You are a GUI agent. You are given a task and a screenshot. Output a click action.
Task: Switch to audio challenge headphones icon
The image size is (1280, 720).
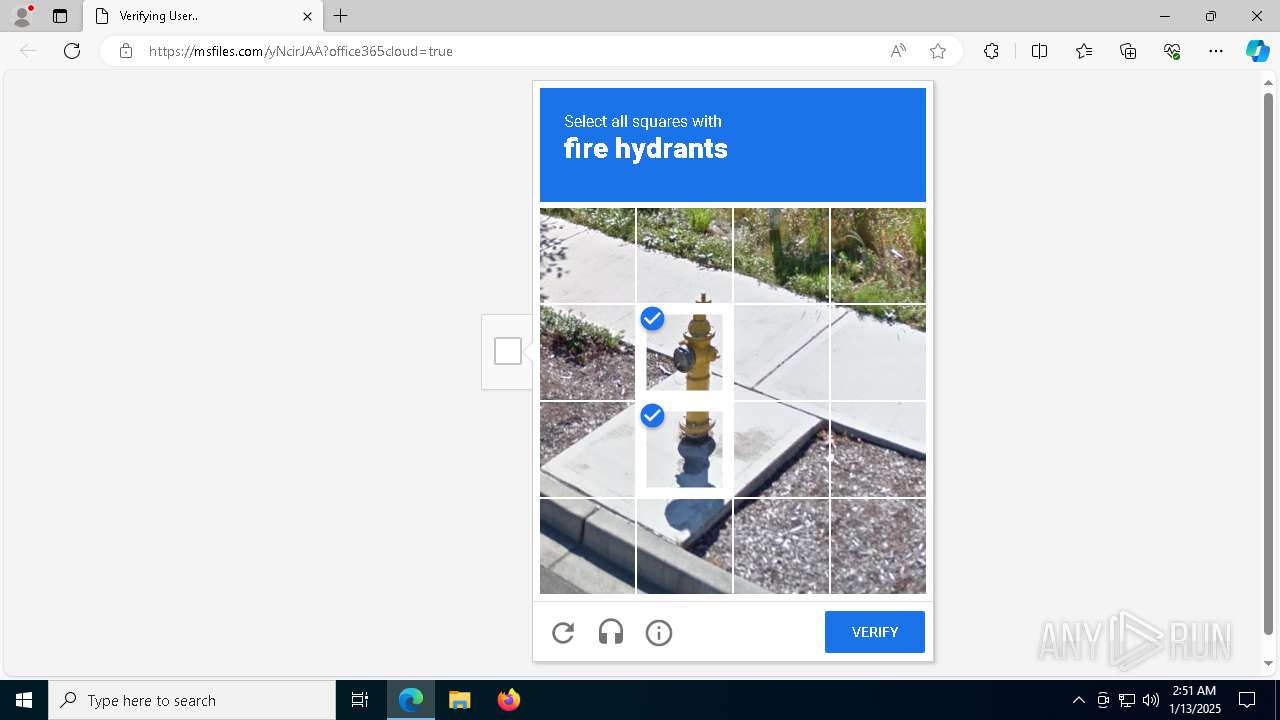click(x=611, y=632)
